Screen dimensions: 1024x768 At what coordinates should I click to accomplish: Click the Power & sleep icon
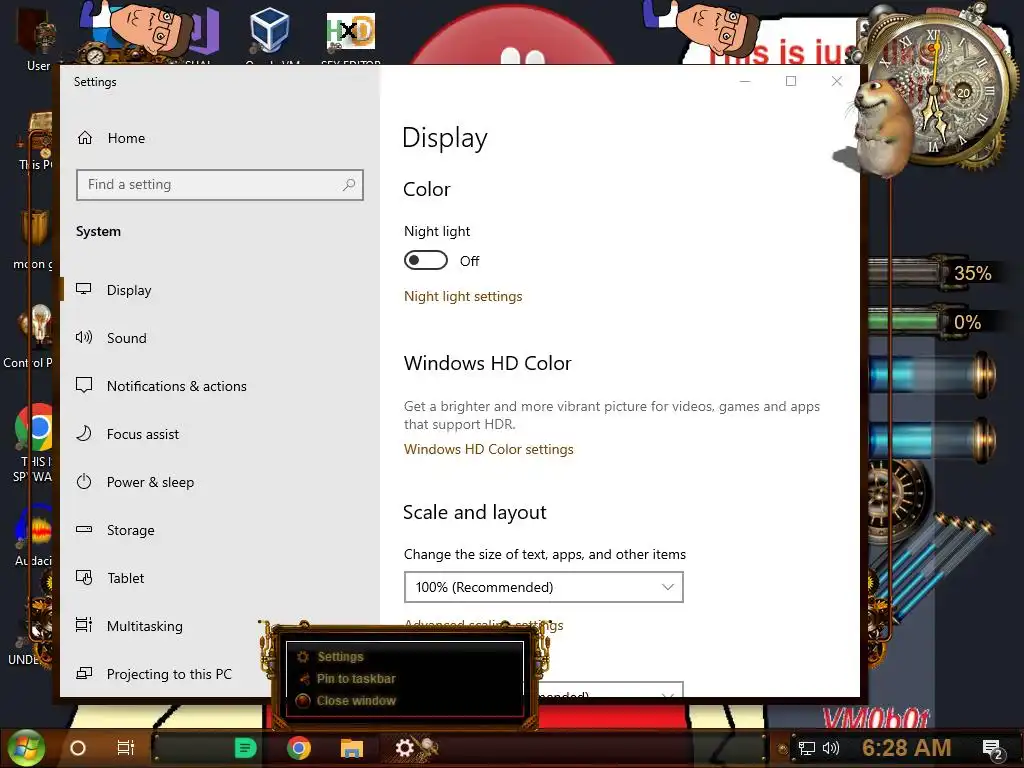(x=84, y=482)
